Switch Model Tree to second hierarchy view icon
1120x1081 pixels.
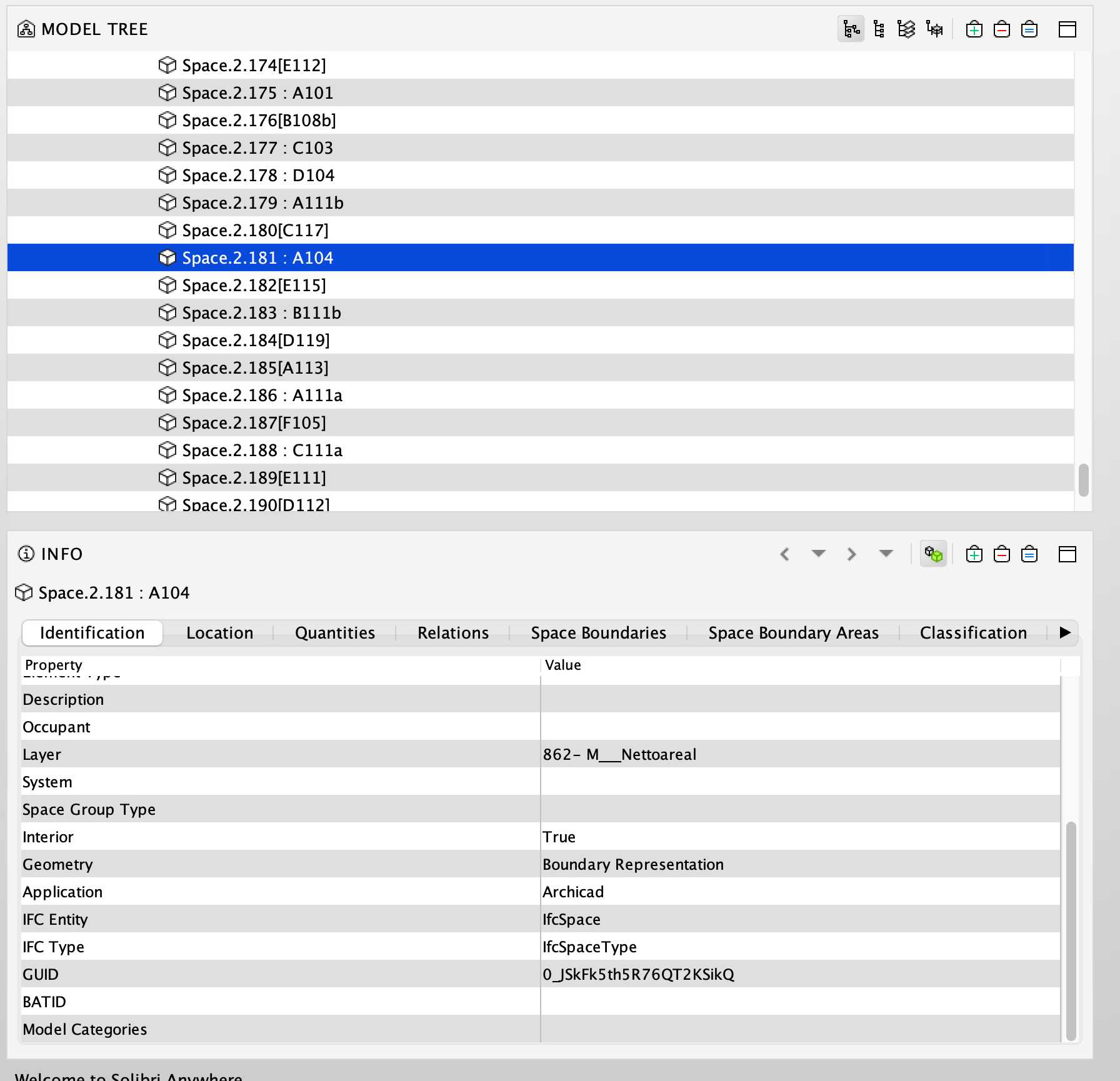click(x=879, y=29)
